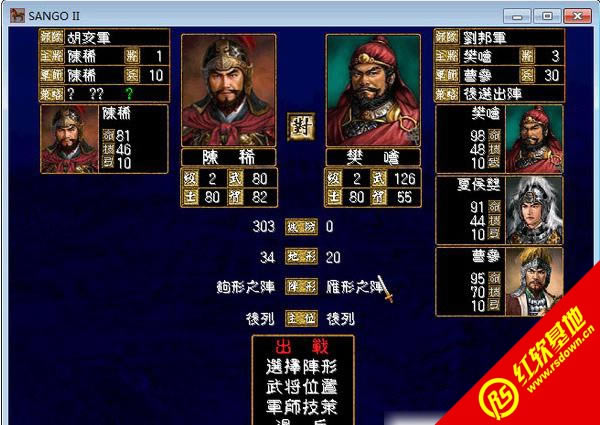Screen dimensions: 600x425
Task: Click the SANGO II horse title icon
Action: click(x=17, y=16)
